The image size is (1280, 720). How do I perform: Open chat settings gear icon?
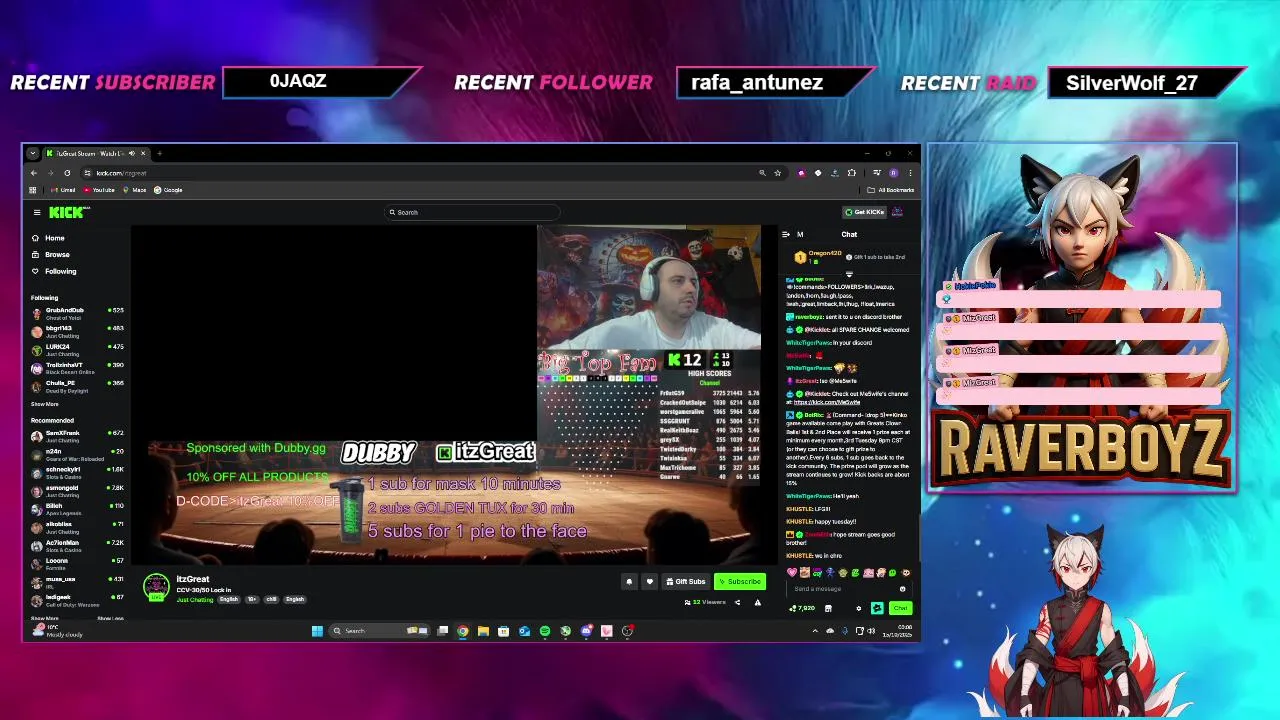click(x=857, y=608)
